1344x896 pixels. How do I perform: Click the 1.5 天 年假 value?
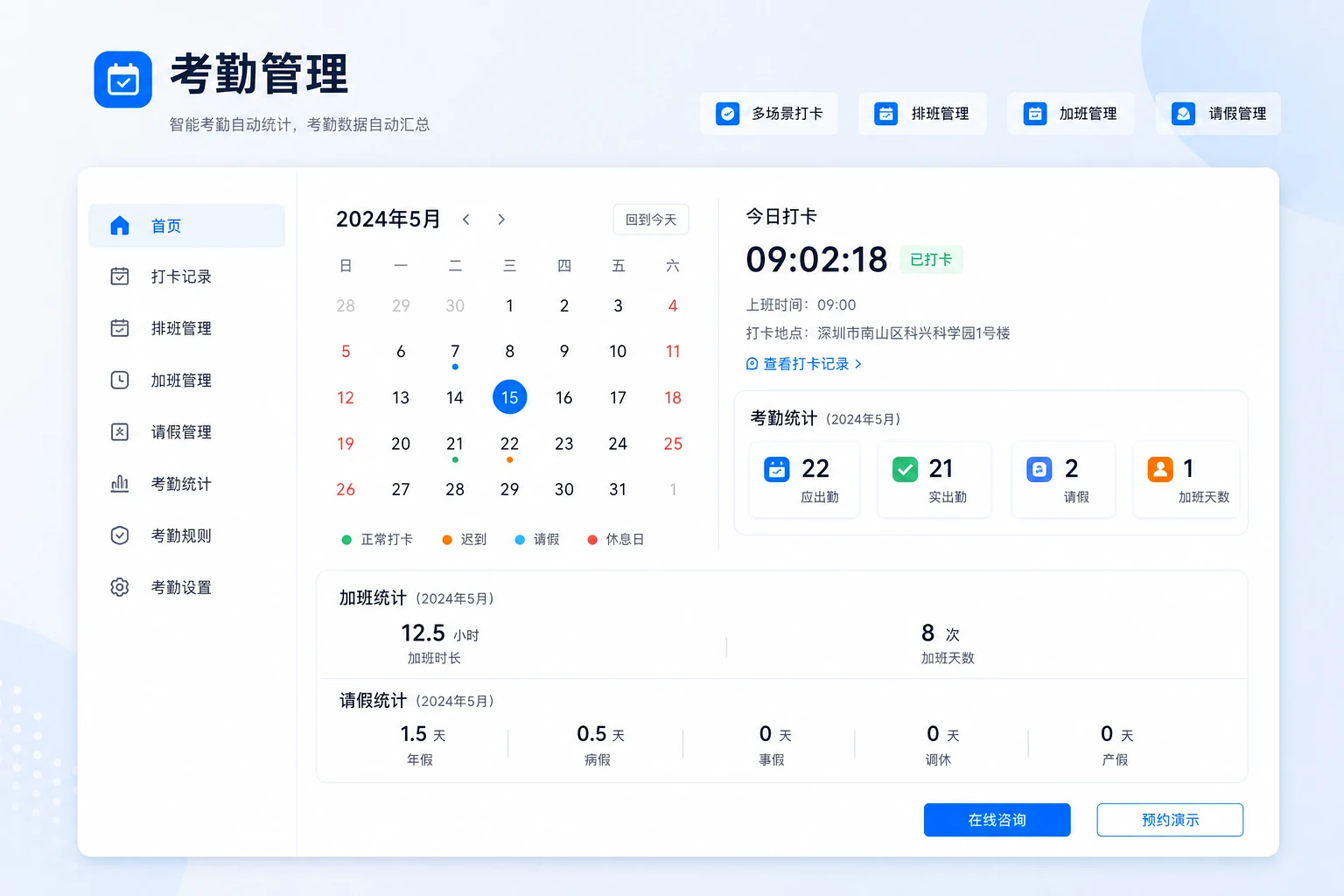point(423,734)
